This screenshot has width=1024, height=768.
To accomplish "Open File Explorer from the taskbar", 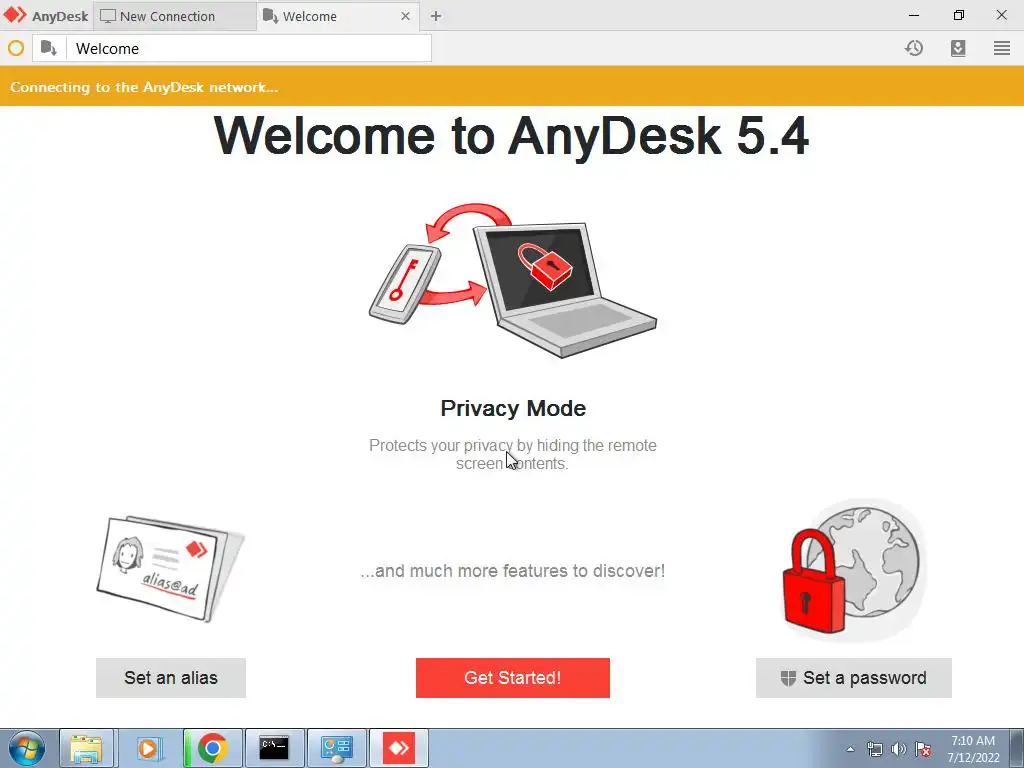I will [x=86, y=748].
